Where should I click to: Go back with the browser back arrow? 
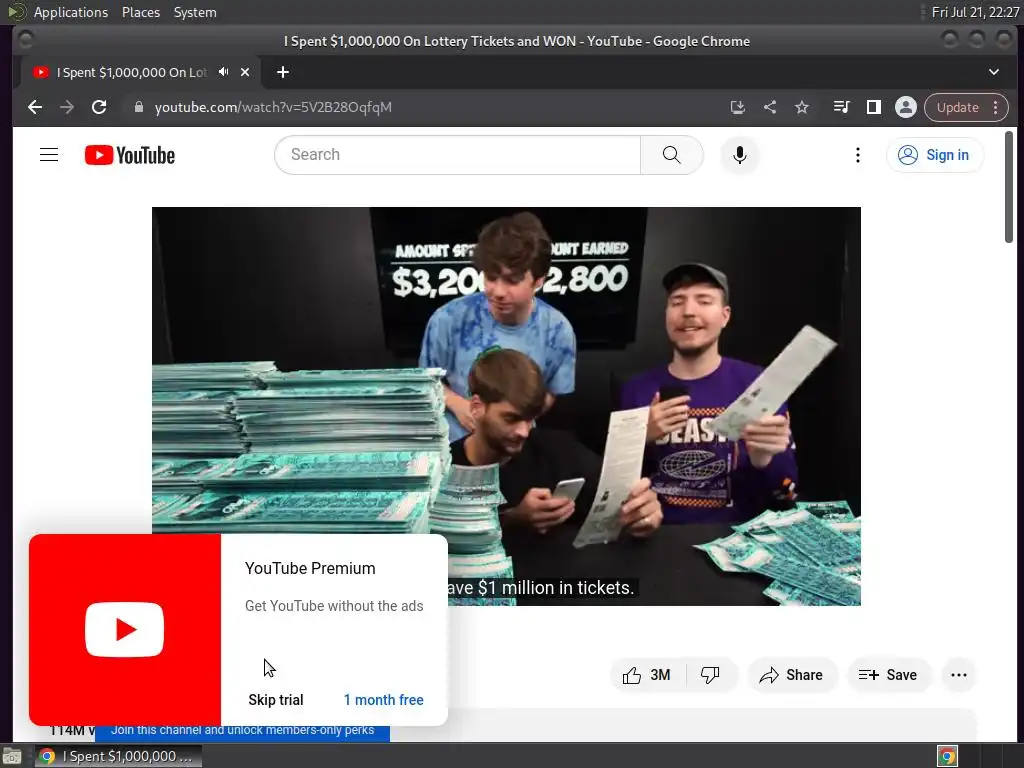tap(35, 107)
